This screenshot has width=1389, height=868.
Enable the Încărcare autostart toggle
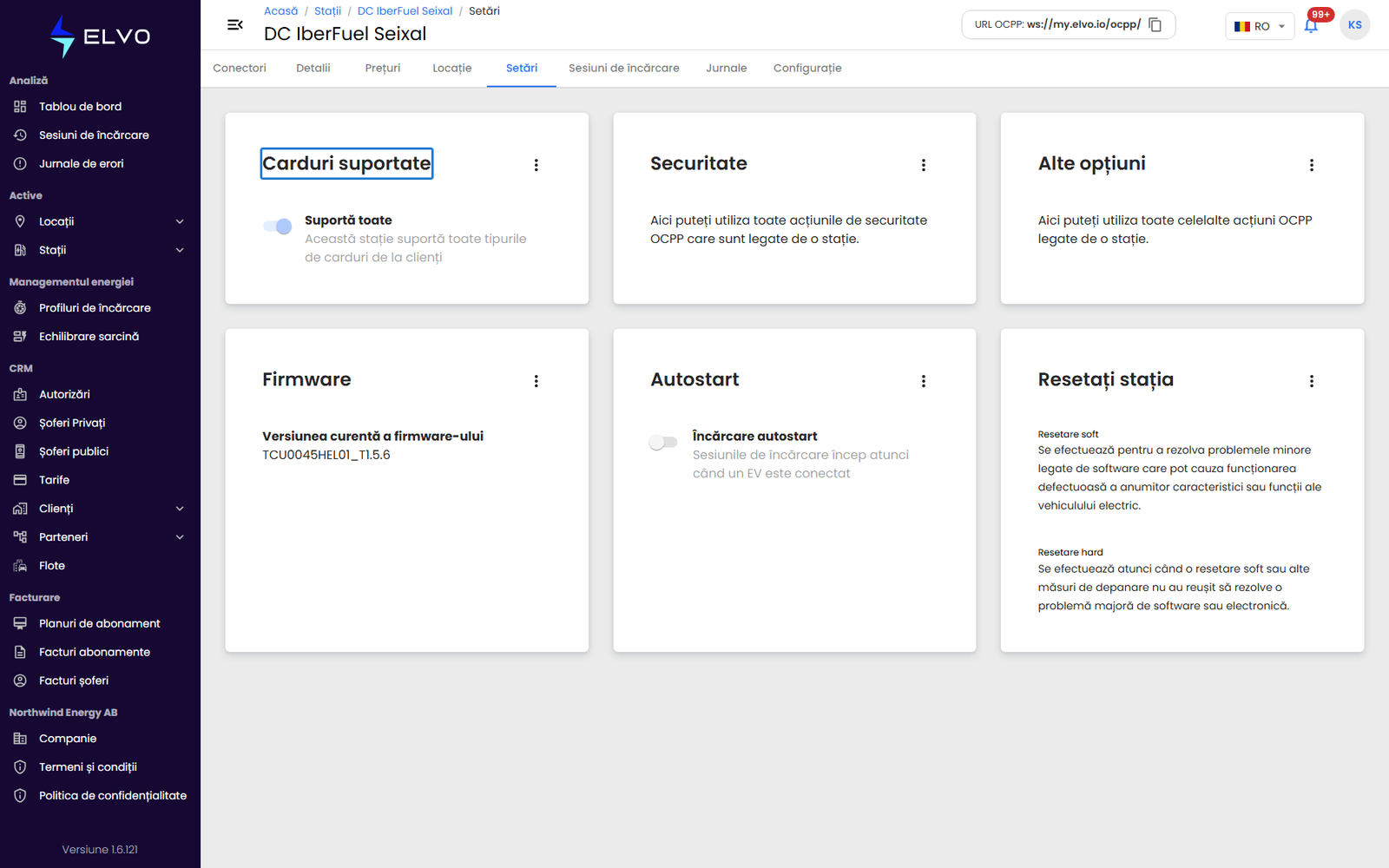[x=663, y=443]
